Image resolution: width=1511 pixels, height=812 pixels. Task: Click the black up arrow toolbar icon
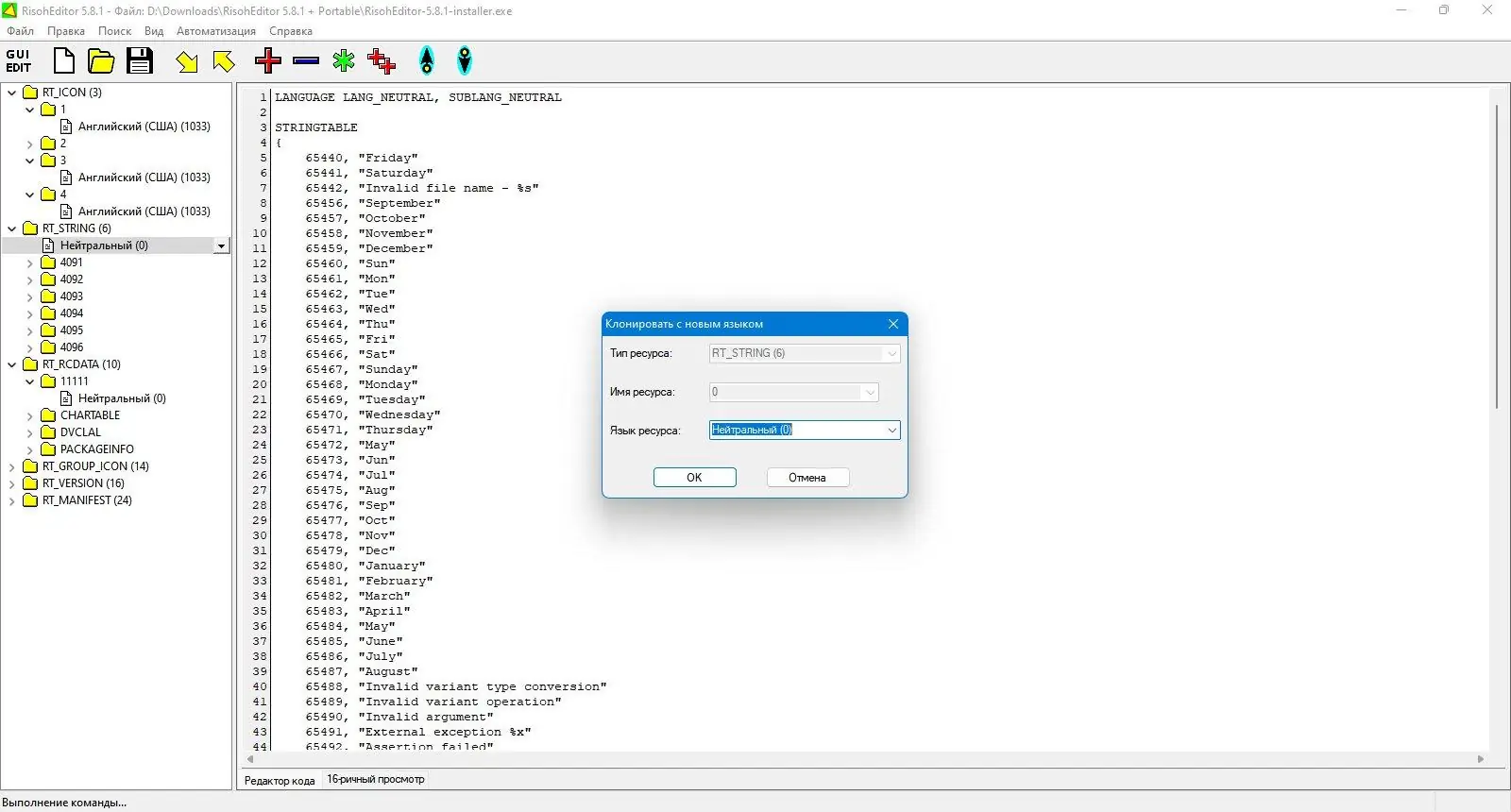[x=427, y=61]
